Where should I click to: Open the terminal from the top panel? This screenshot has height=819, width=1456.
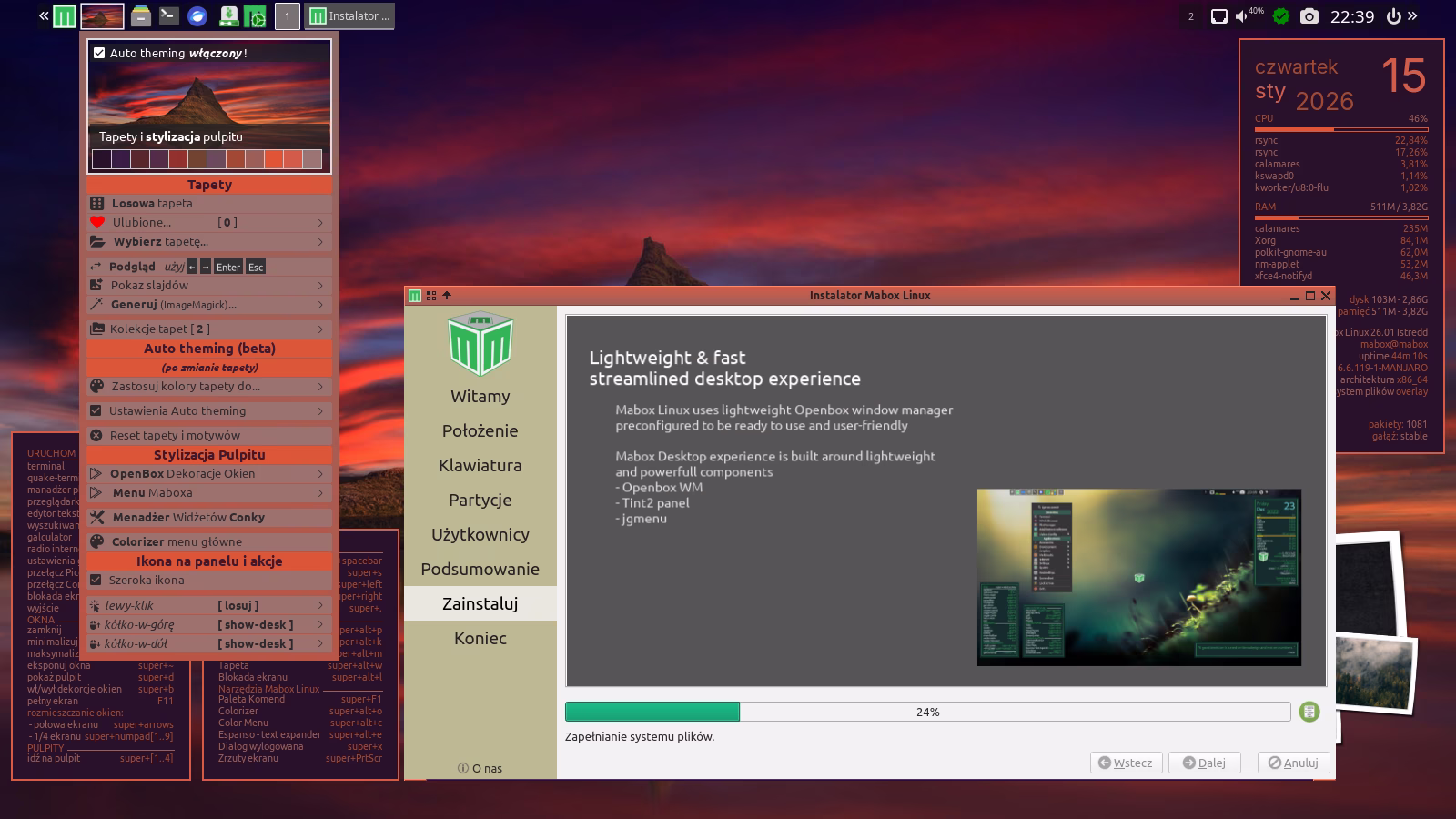(168, 15)
